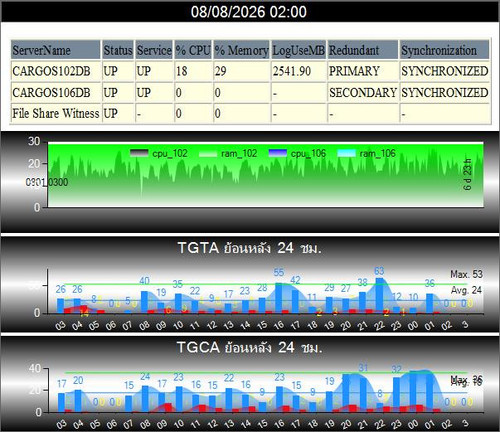Click the hour 16 axis label in TGTA chart
Image resolution: width=500 pixels, height=432 pixels.
pyautogui.click(x=279, y=324)
